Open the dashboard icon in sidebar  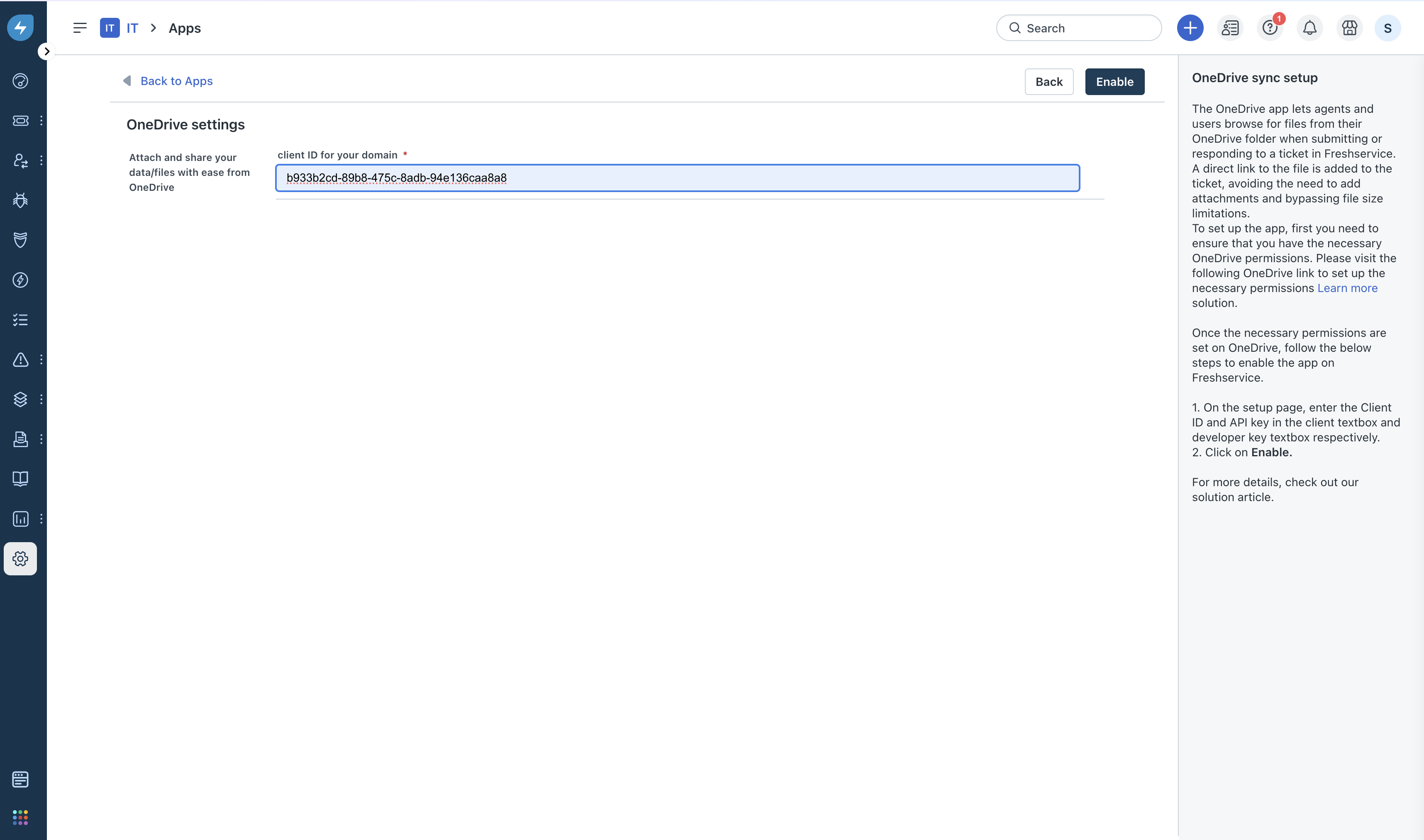(20, 81)
